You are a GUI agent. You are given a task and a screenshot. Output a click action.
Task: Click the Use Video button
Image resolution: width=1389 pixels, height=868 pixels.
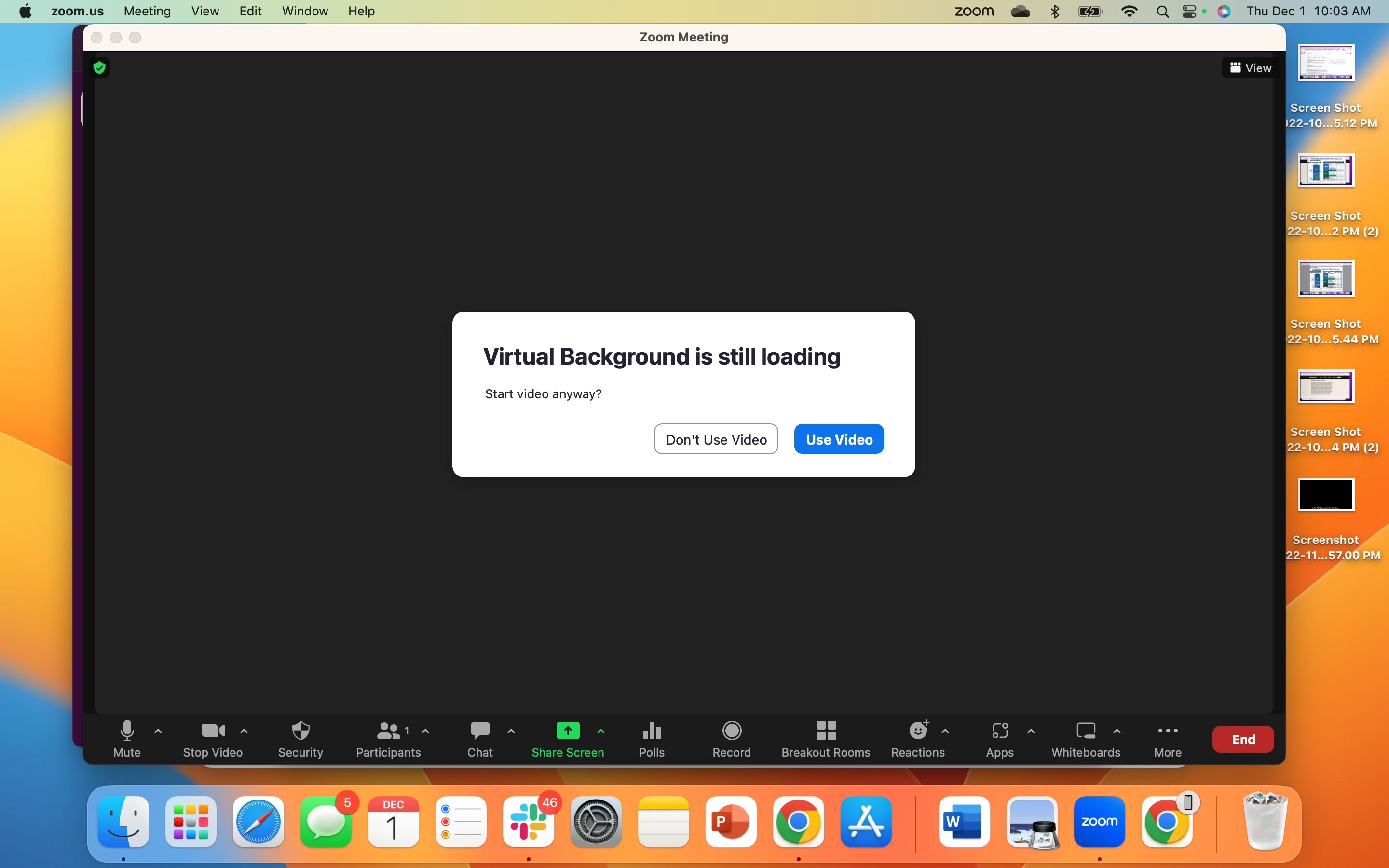coord(839,439)
